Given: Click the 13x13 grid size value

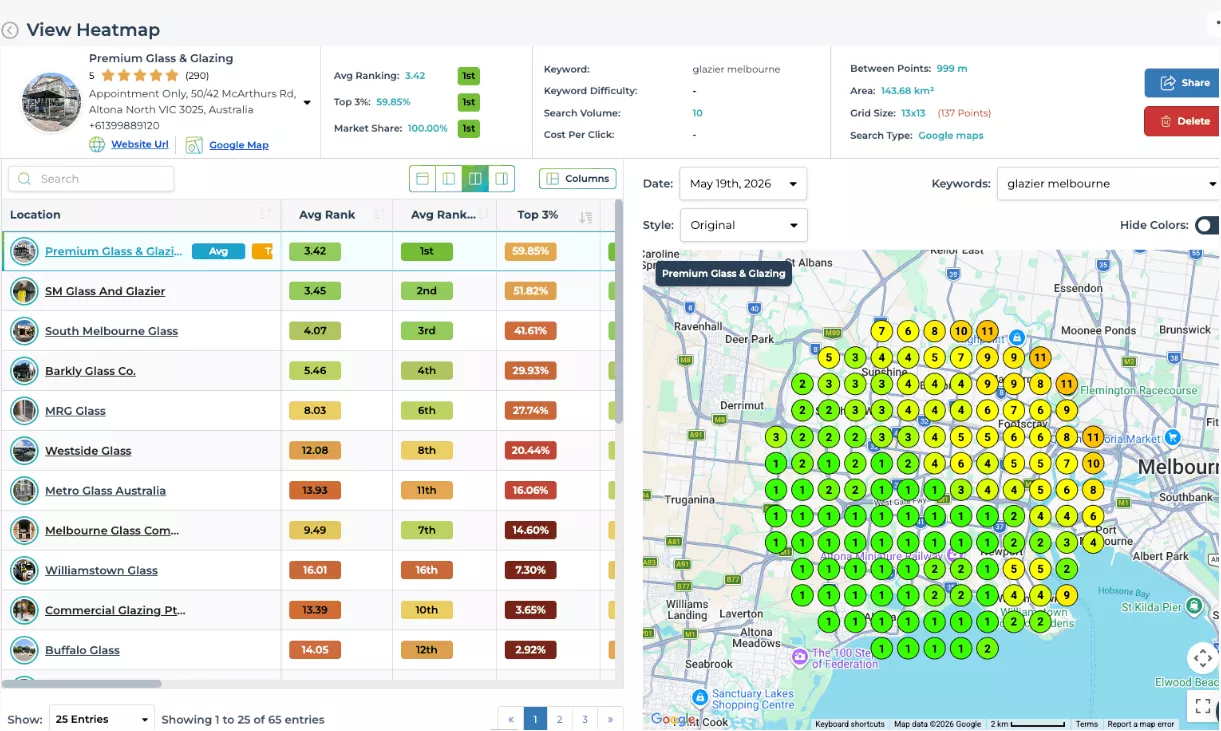Looking at the screenshot, I should [913, 114].
